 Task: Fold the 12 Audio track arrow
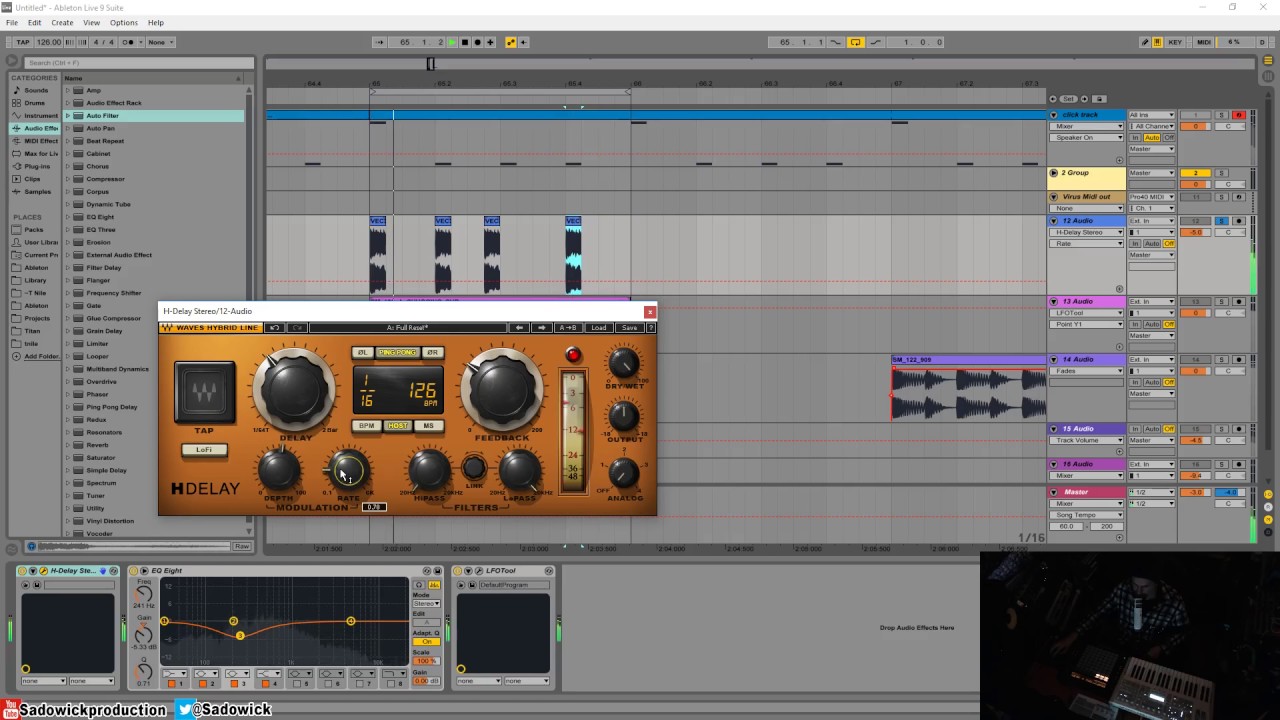coord(1054,221)
